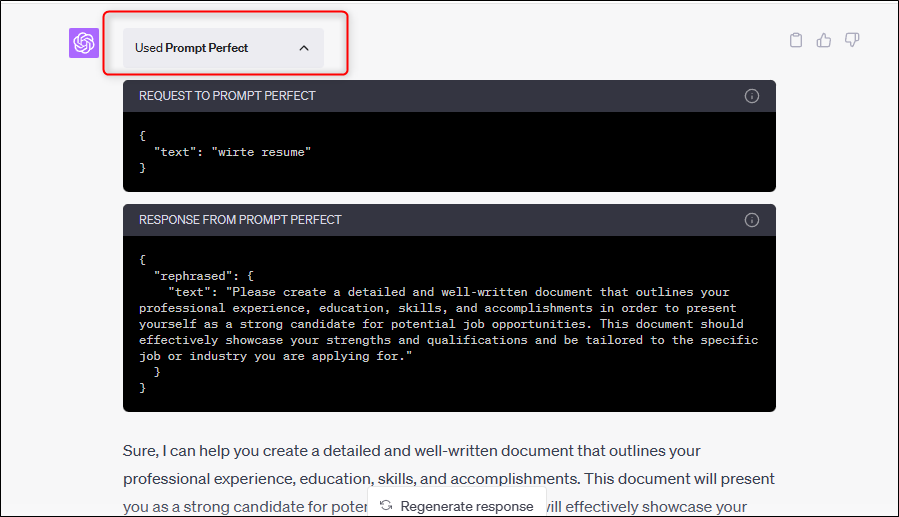Click the ChatGPT avatar icon

[84, 43]
